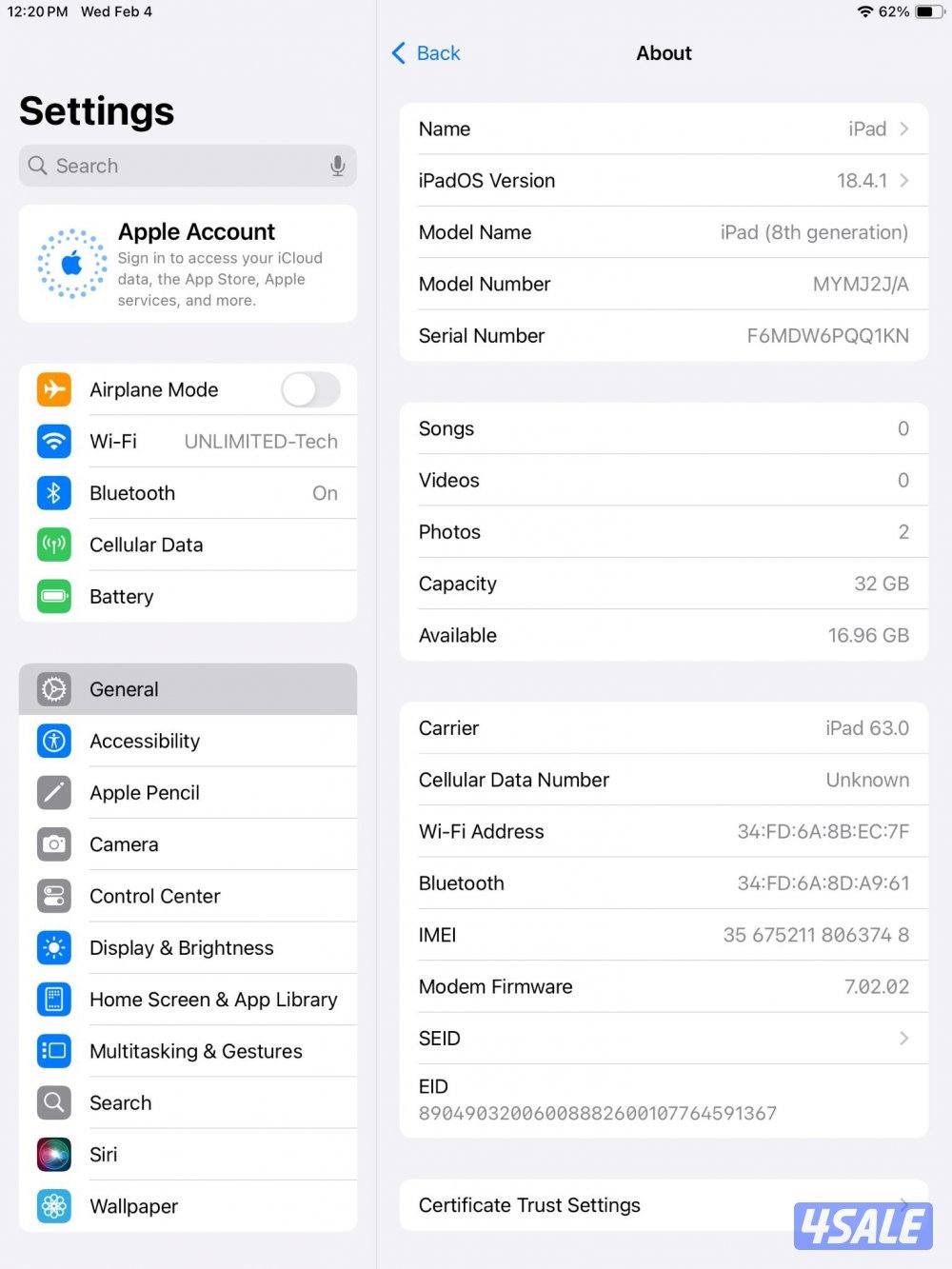Viewport: 952px width, 1269px height.
Task: Tap the Battery icon in the sidebar
Action: coord(54,596)
